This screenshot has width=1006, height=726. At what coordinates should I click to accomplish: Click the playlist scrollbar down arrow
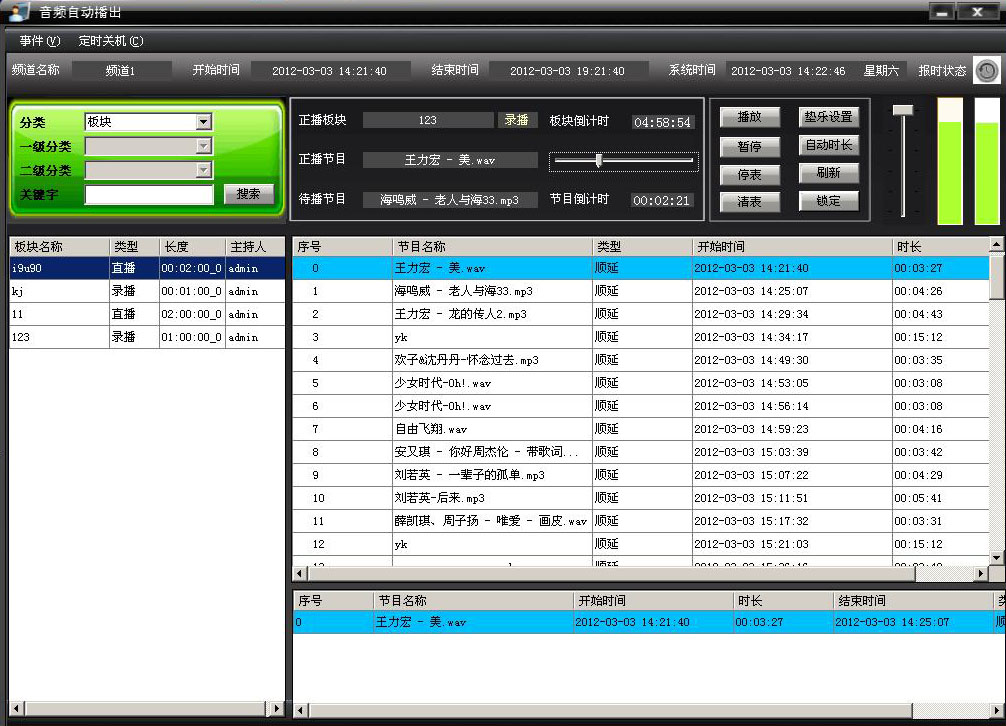coord(996,558)
